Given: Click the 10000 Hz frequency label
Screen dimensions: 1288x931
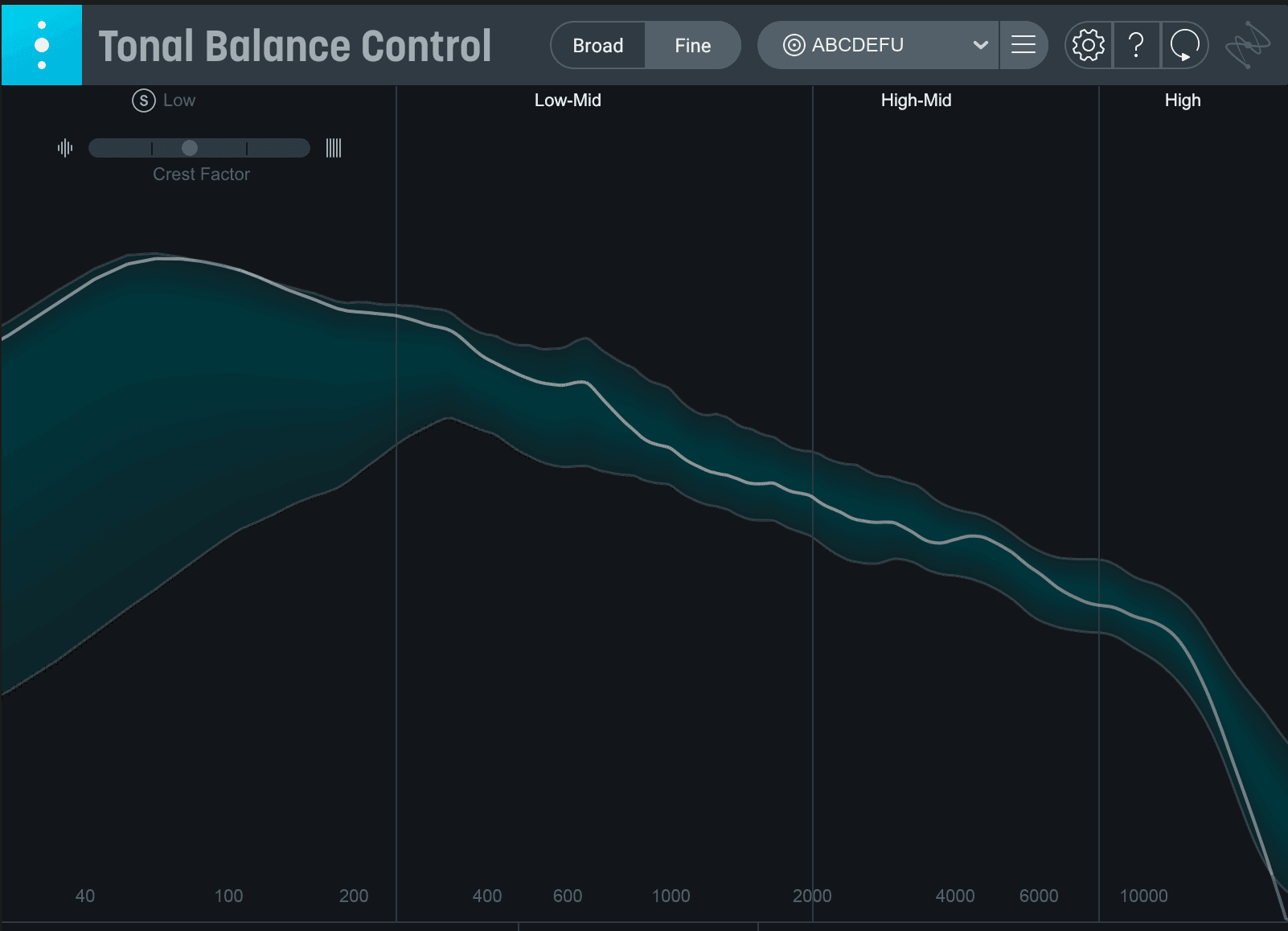Looking at the screenshot, I should click(1143, 896).
